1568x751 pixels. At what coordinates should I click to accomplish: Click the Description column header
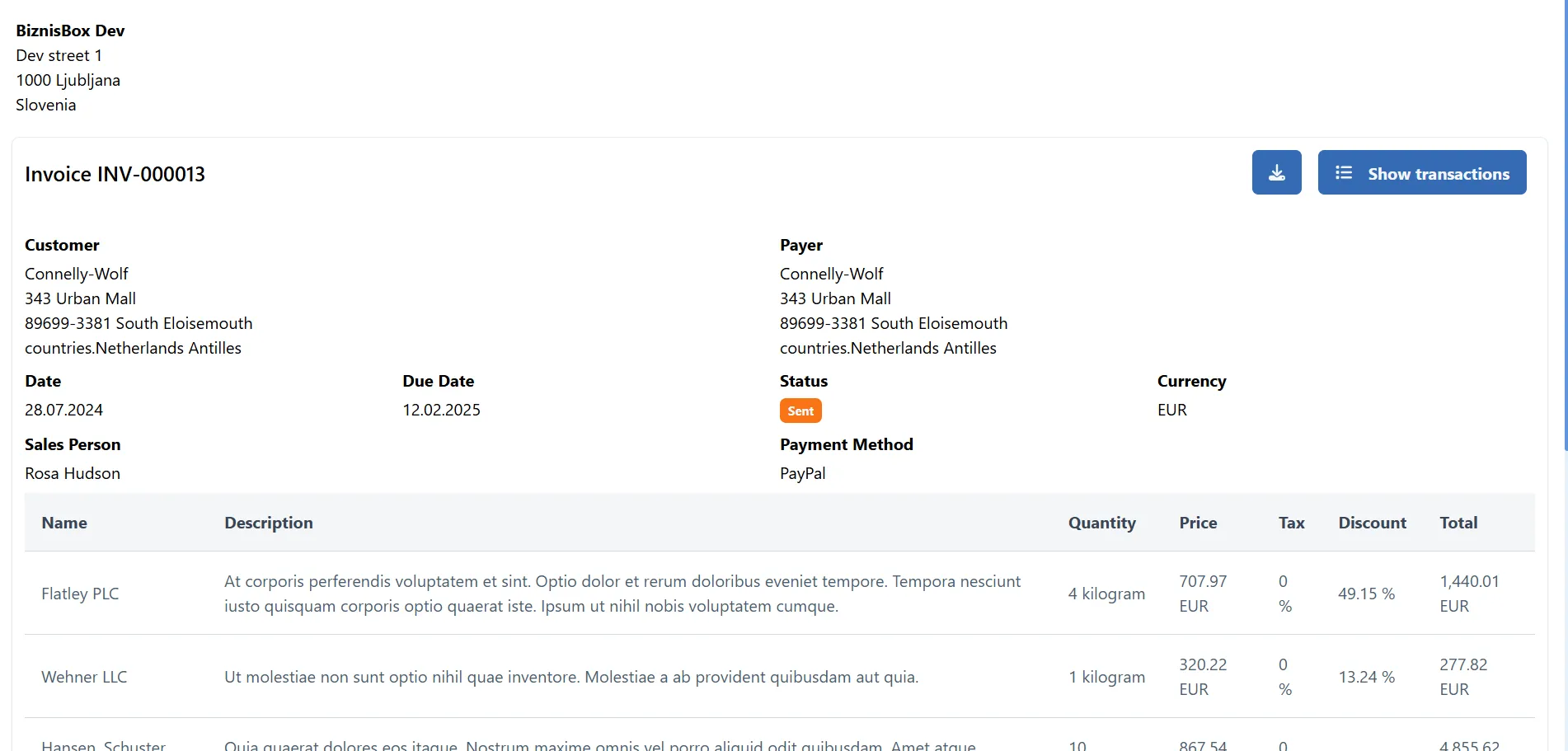point(268,522)
